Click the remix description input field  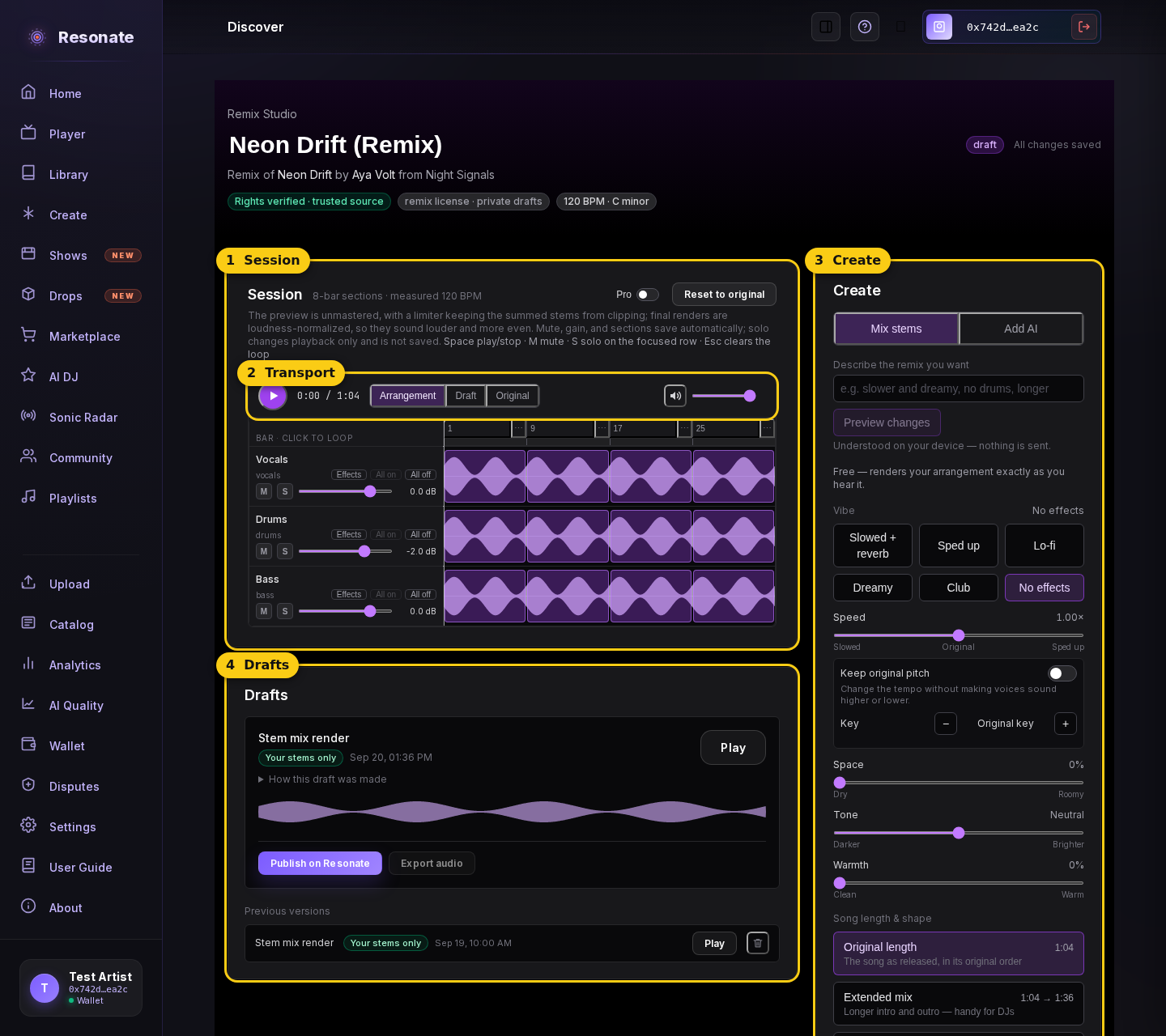pyautogui.click(x=959, y=388)
